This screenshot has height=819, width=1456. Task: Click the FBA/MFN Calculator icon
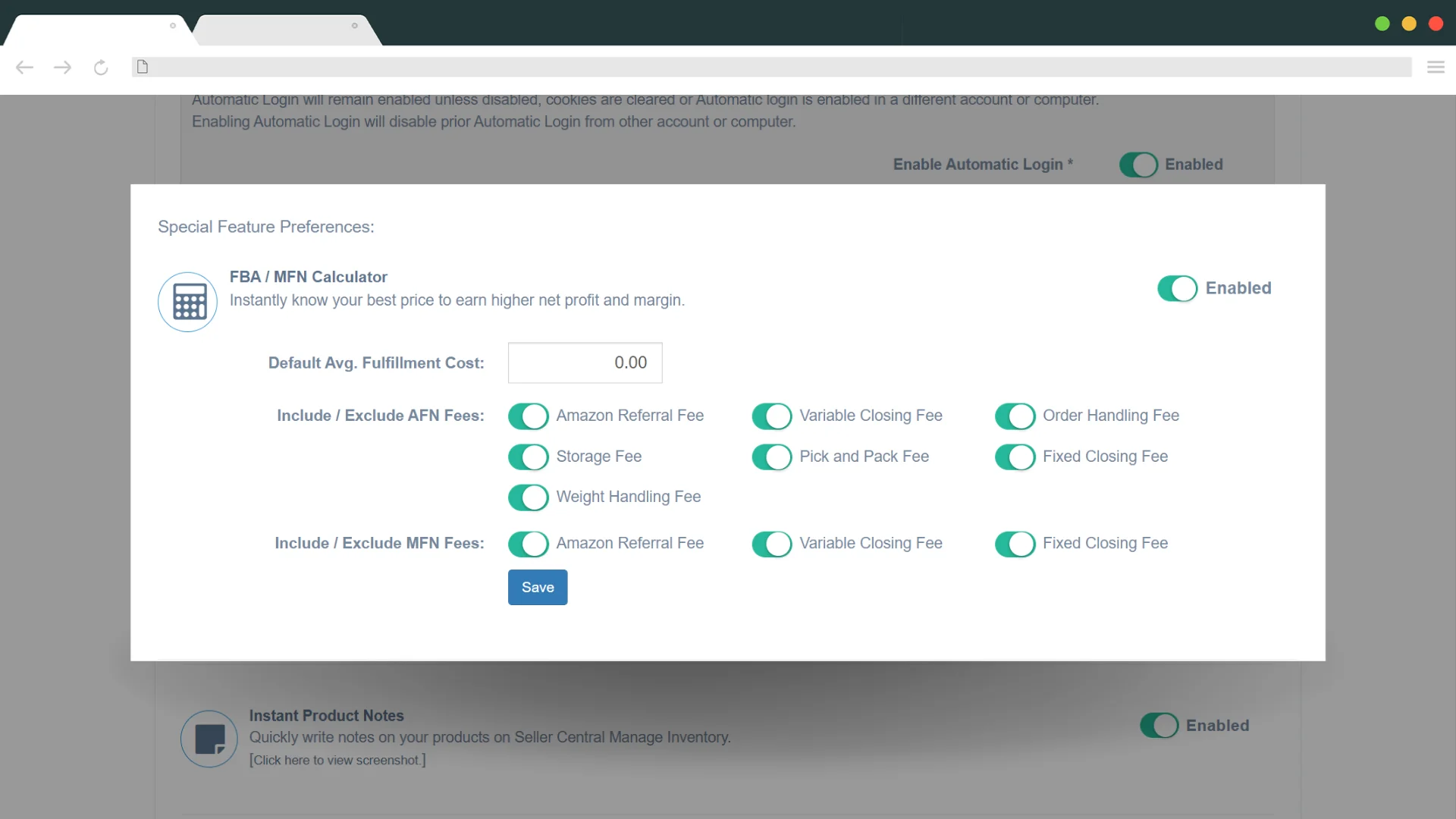pyautogui.click(x=187, y=301)
